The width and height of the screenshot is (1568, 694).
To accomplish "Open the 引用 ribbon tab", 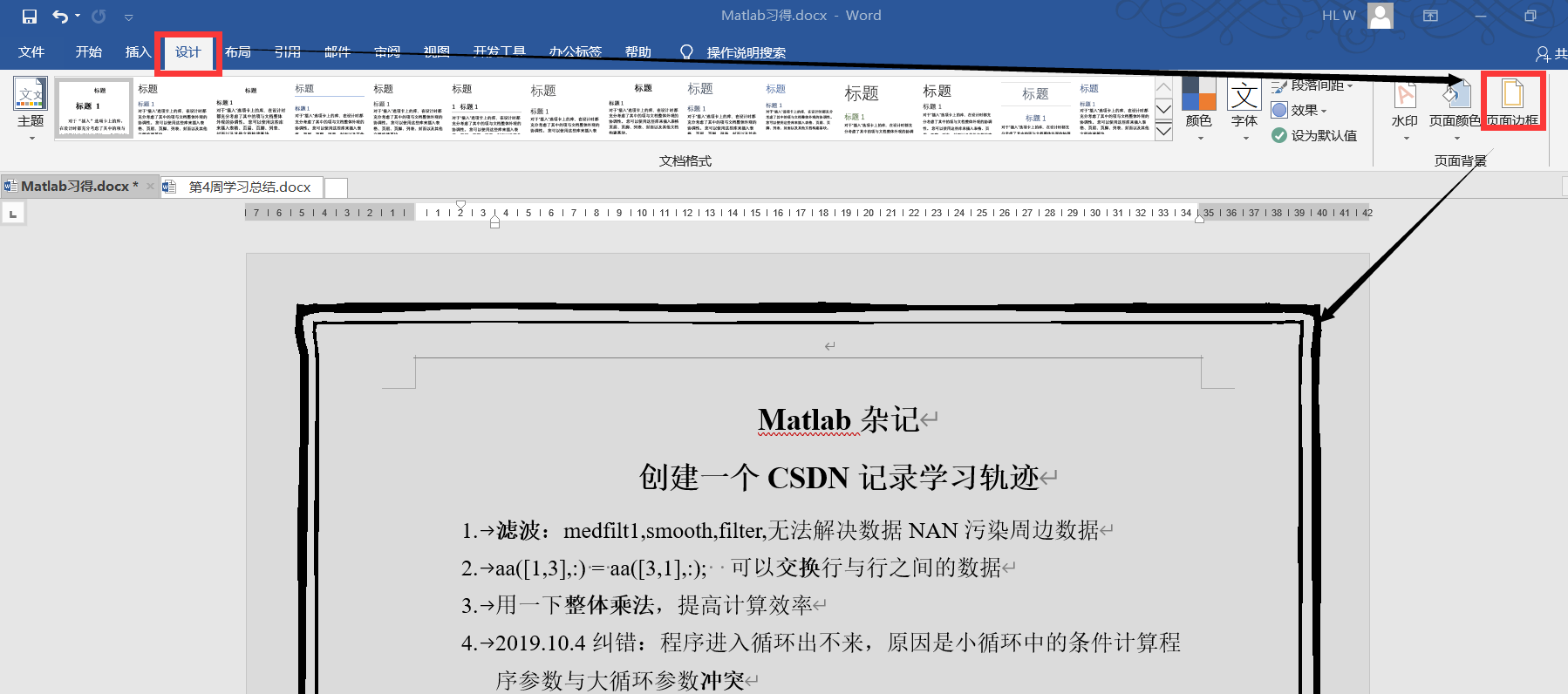I will [x=288, y=52].
